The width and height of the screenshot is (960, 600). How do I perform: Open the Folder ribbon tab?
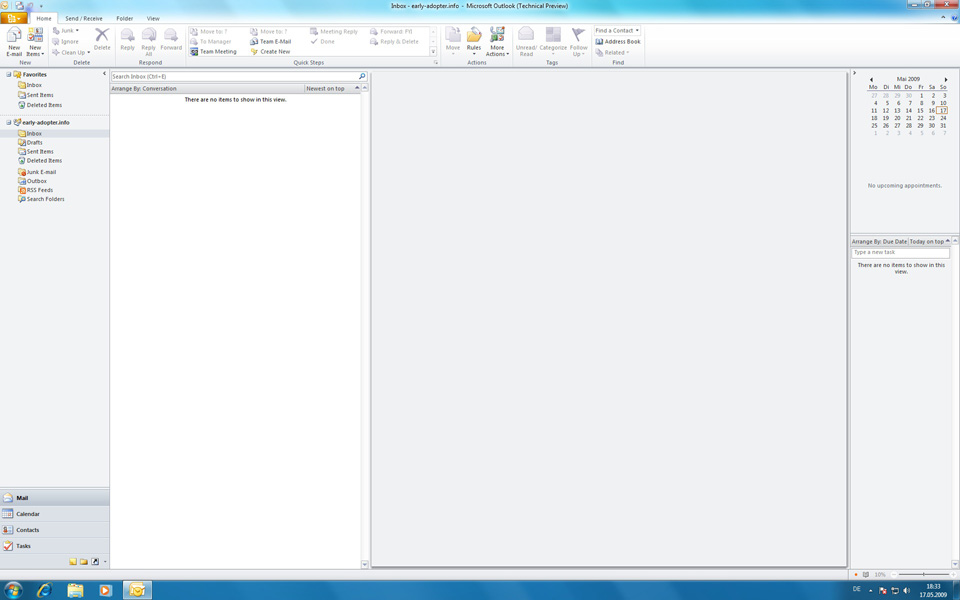click(x=124, y=18)
